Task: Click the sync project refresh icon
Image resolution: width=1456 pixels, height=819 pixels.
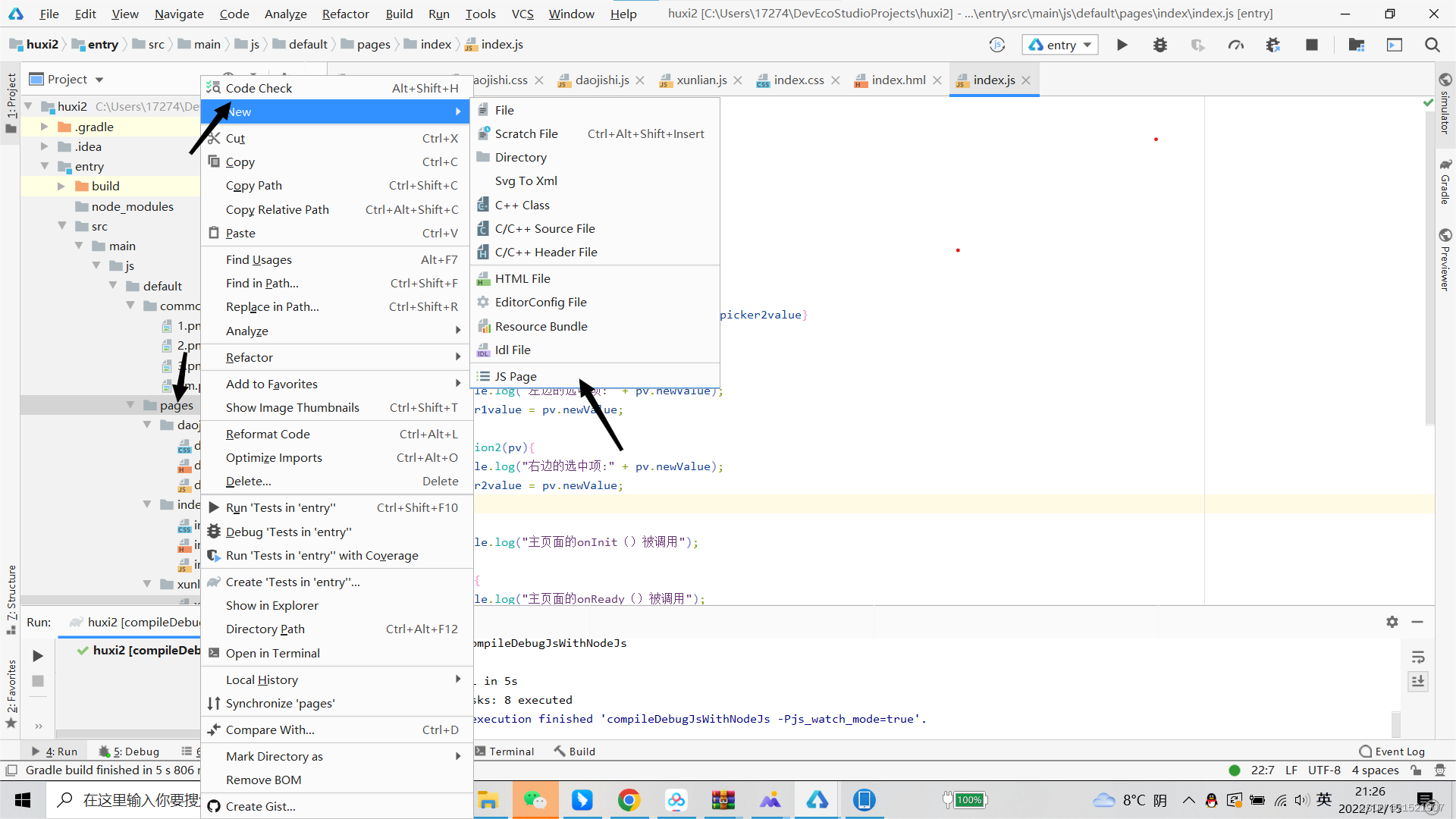Action: pos(996,45)
